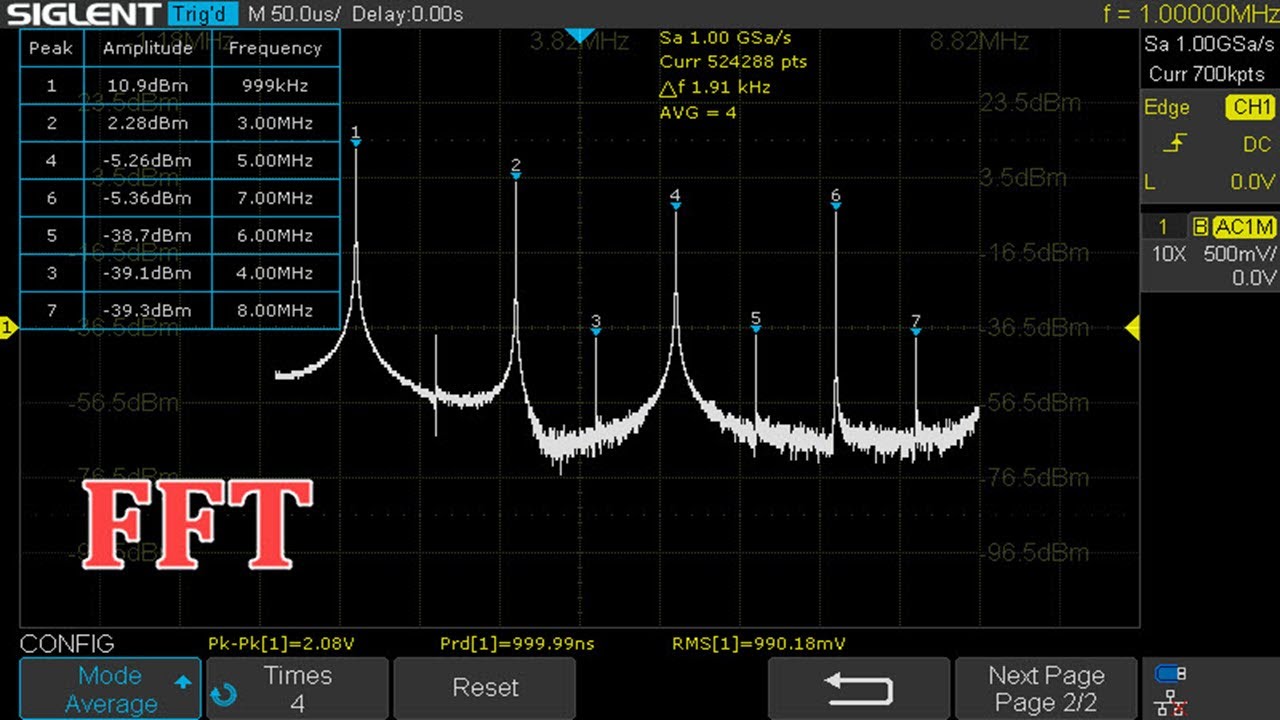Viewport: 1280px width, 720px height.
Task: Click the Curr 524288 pts readout
Action: [x=732, y=62]
